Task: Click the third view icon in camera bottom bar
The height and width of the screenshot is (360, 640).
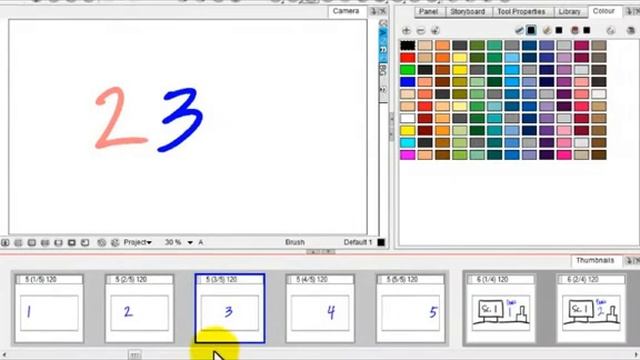Action: tap(32, 243)
